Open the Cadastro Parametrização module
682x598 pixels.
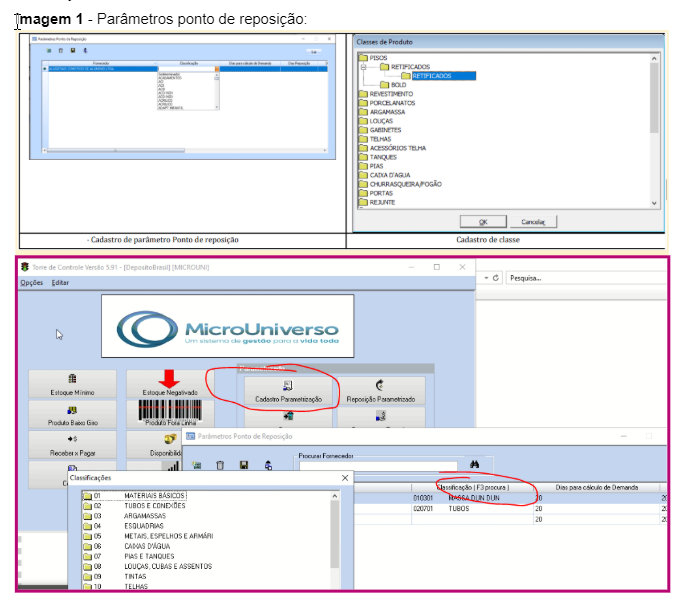pyautogui.click(x=288, y=390)
